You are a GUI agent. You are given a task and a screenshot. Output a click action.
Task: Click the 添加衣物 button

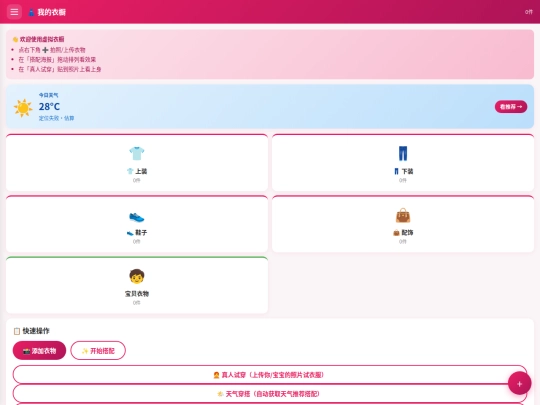point(39,351)
